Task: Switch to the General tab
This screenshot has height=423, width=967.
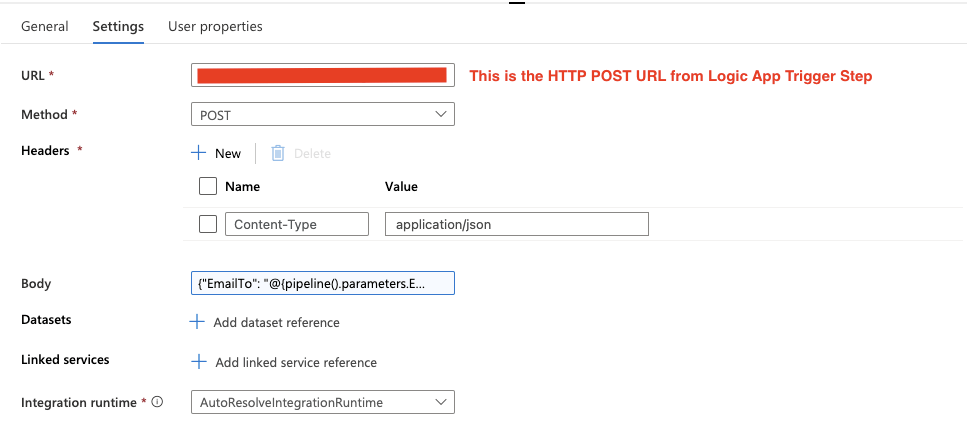Action: pos(45,26)
